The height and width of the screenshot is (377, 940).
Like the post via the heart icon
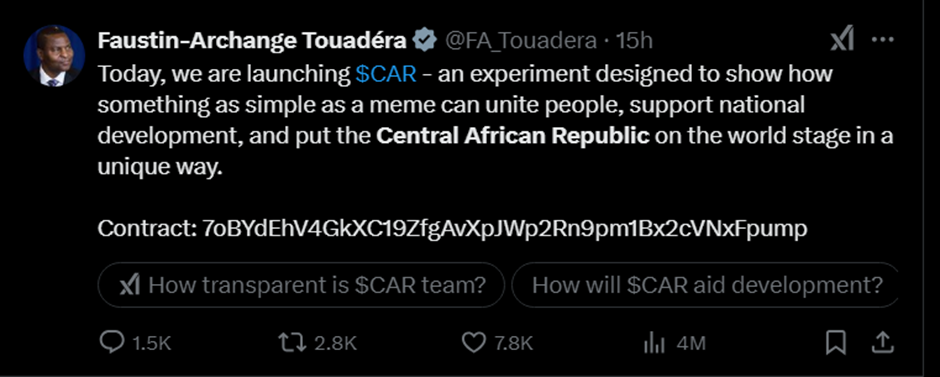474,343
